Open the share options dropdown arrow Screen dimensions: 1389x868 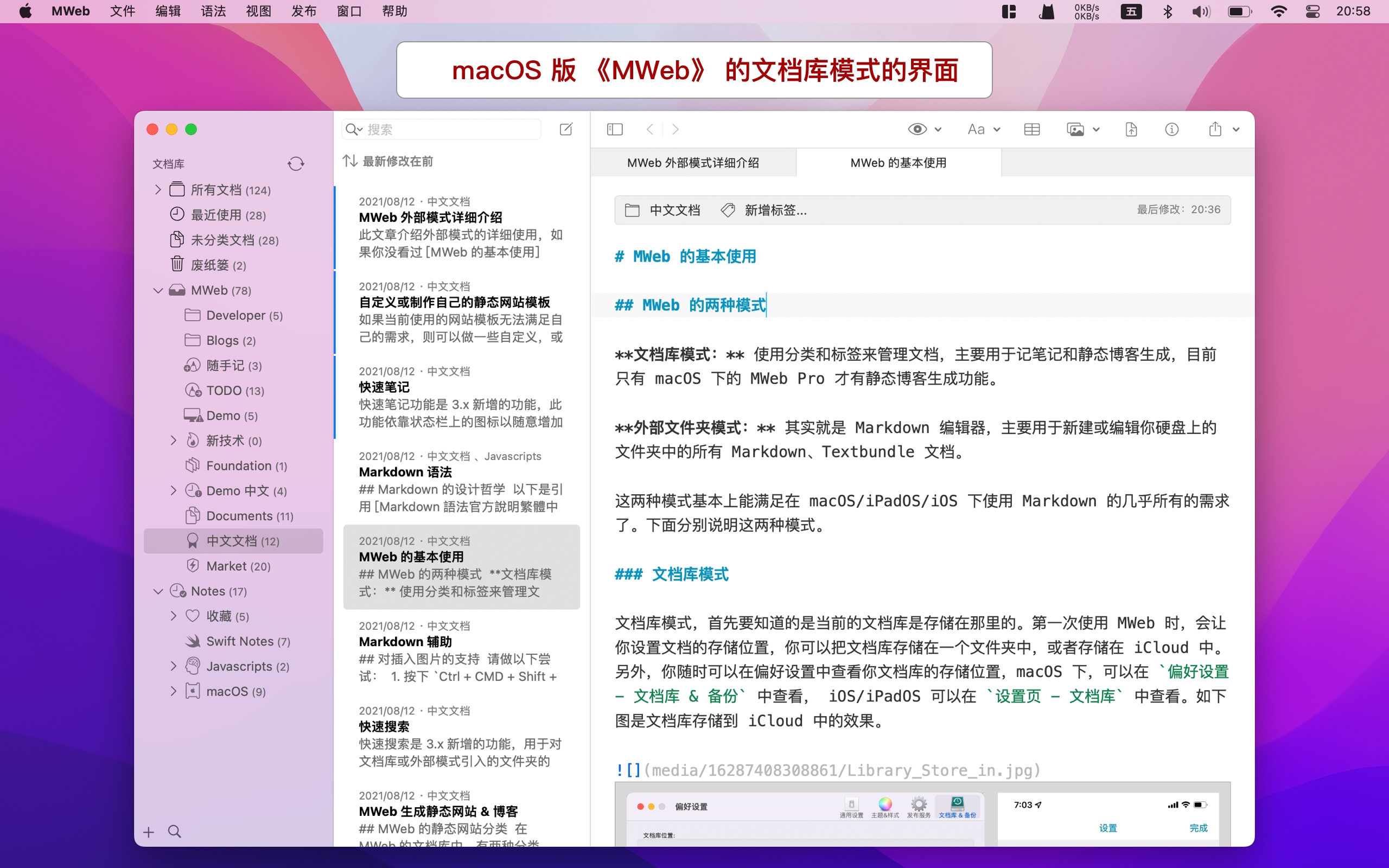(1236, 129)
